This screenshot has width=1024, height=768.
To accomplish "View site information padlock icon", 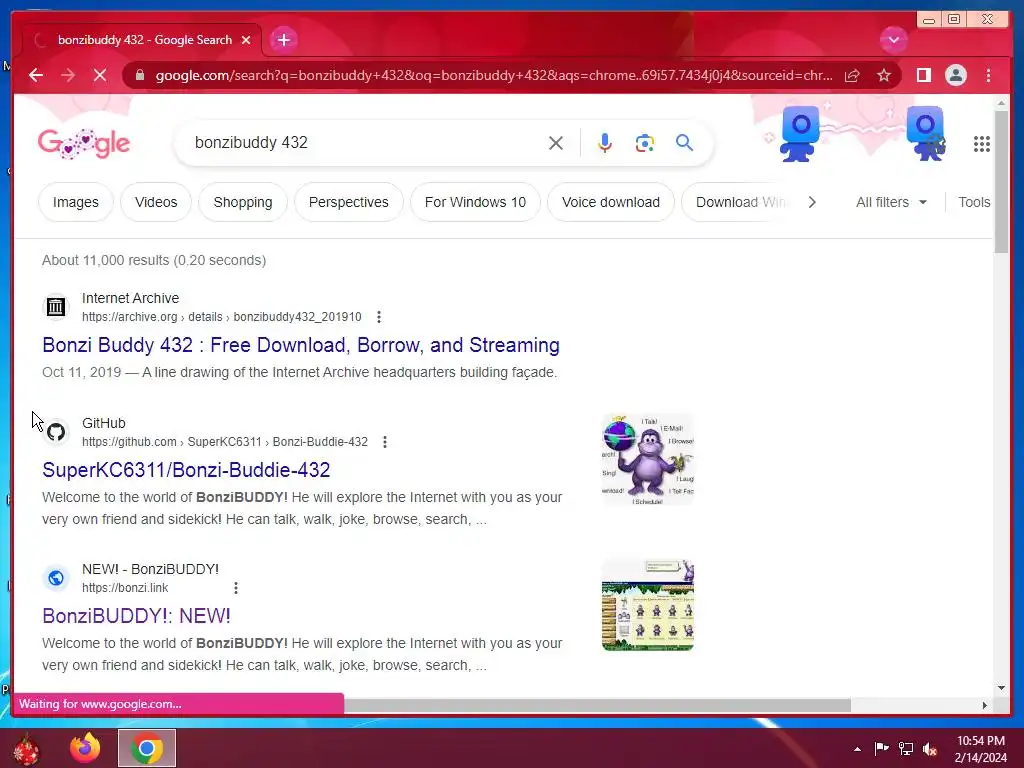I will (140, 75).
